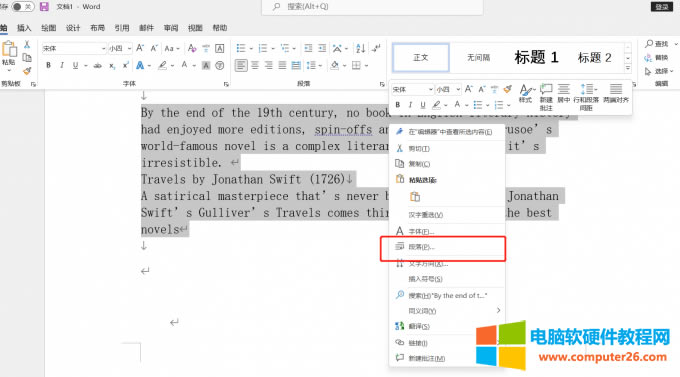
Task: Expand the styles gallery more arrow
Action: click(628, 68)
